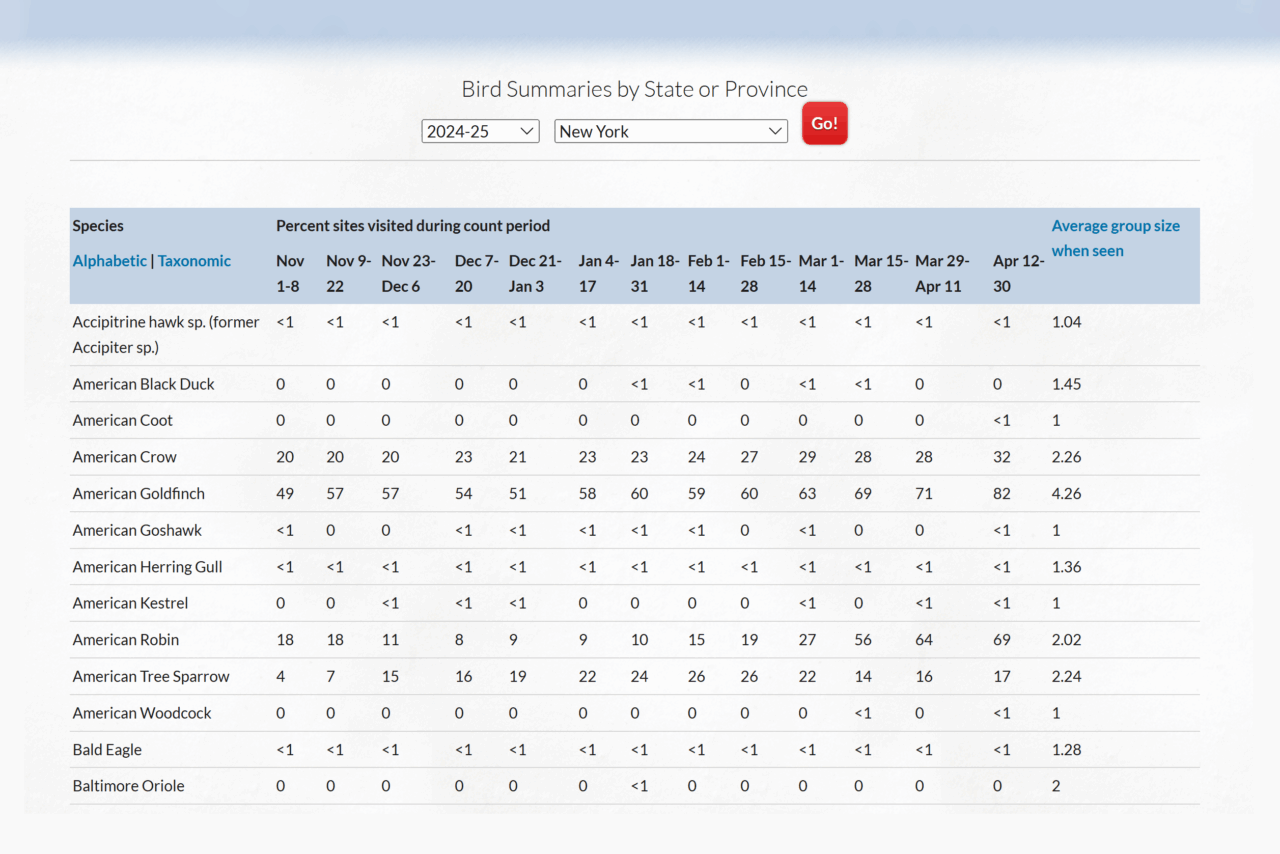
Task: Click American Goldfinch's 4.26 average group size
Action: tap(1066, 494)
